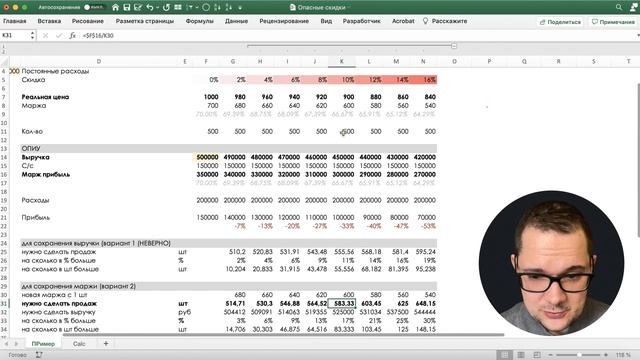Click the Sort ascending icon in title bar
Image resolution: width=640 pixels, height=360 pixels.
pos(218,7)
